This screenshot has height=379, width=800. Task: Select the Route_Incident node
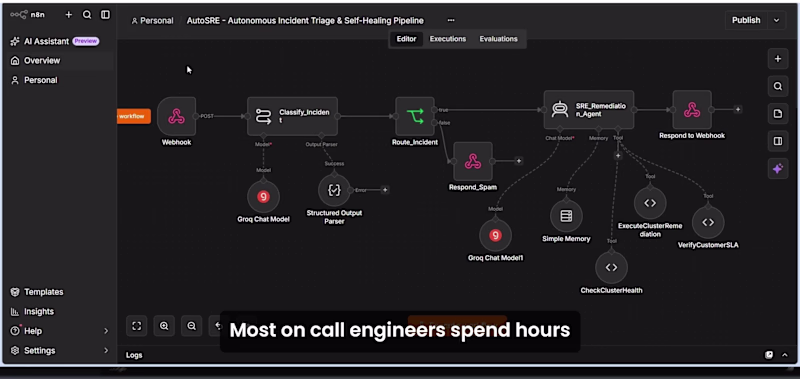(415, 116)
